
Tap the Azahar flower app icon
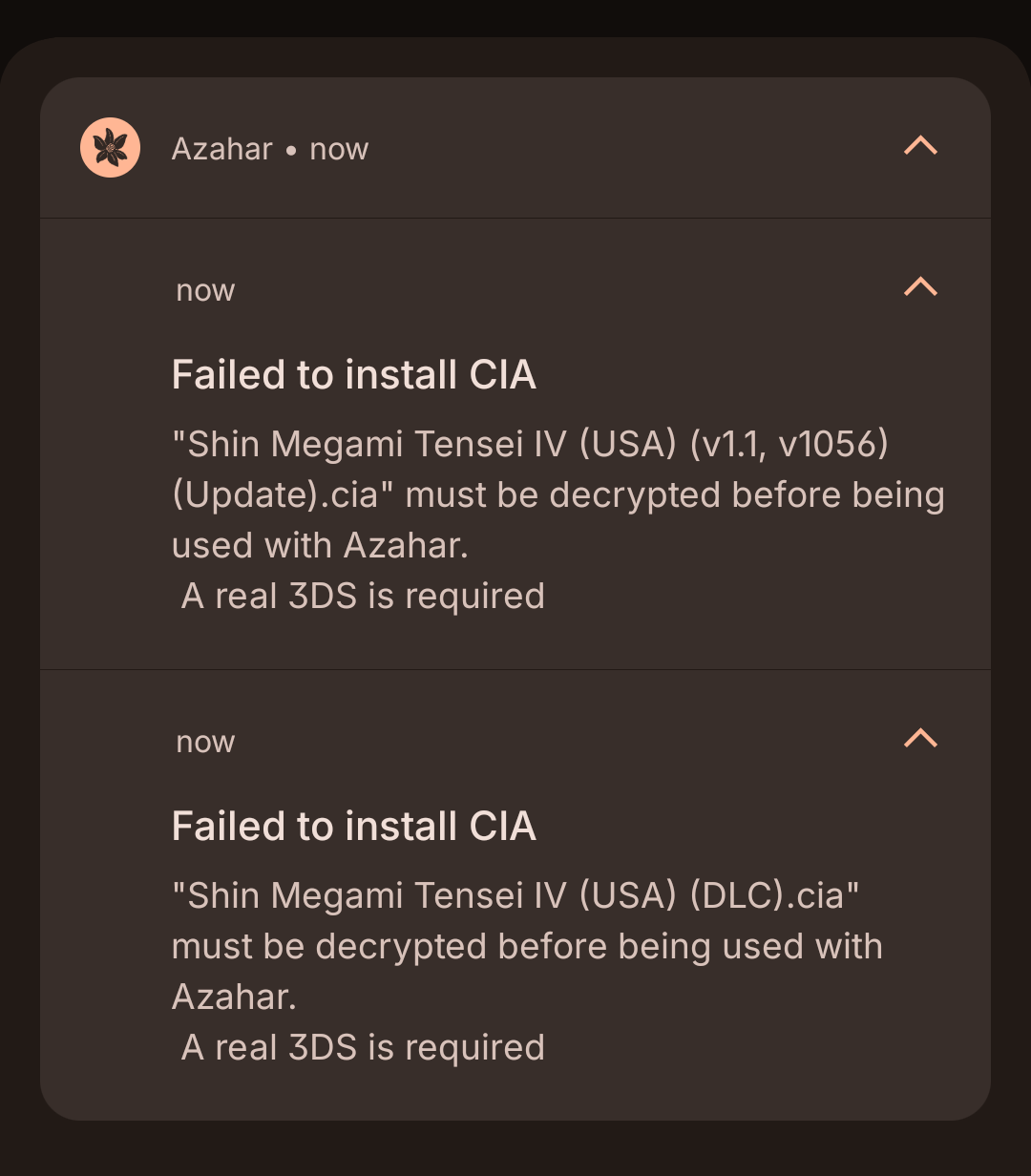(111, 148)
